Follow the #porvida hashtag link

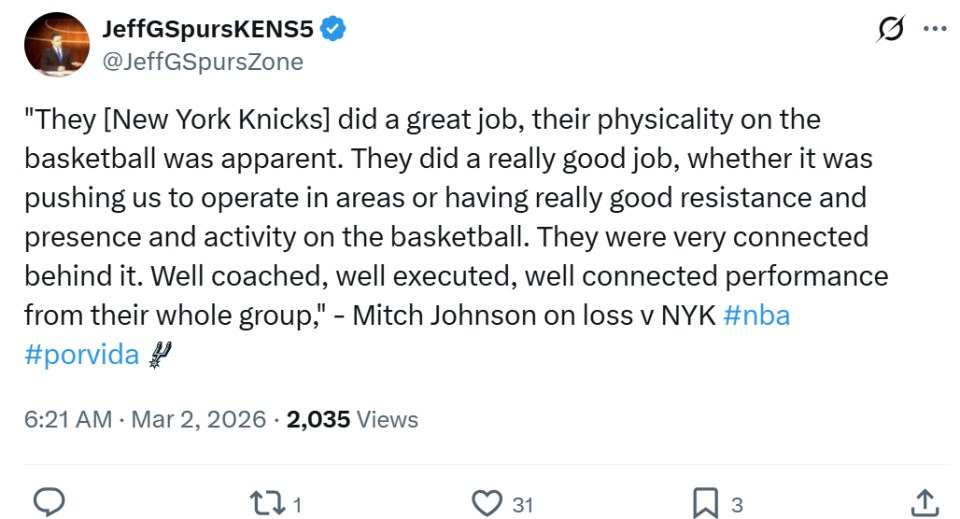coord(81,354)
